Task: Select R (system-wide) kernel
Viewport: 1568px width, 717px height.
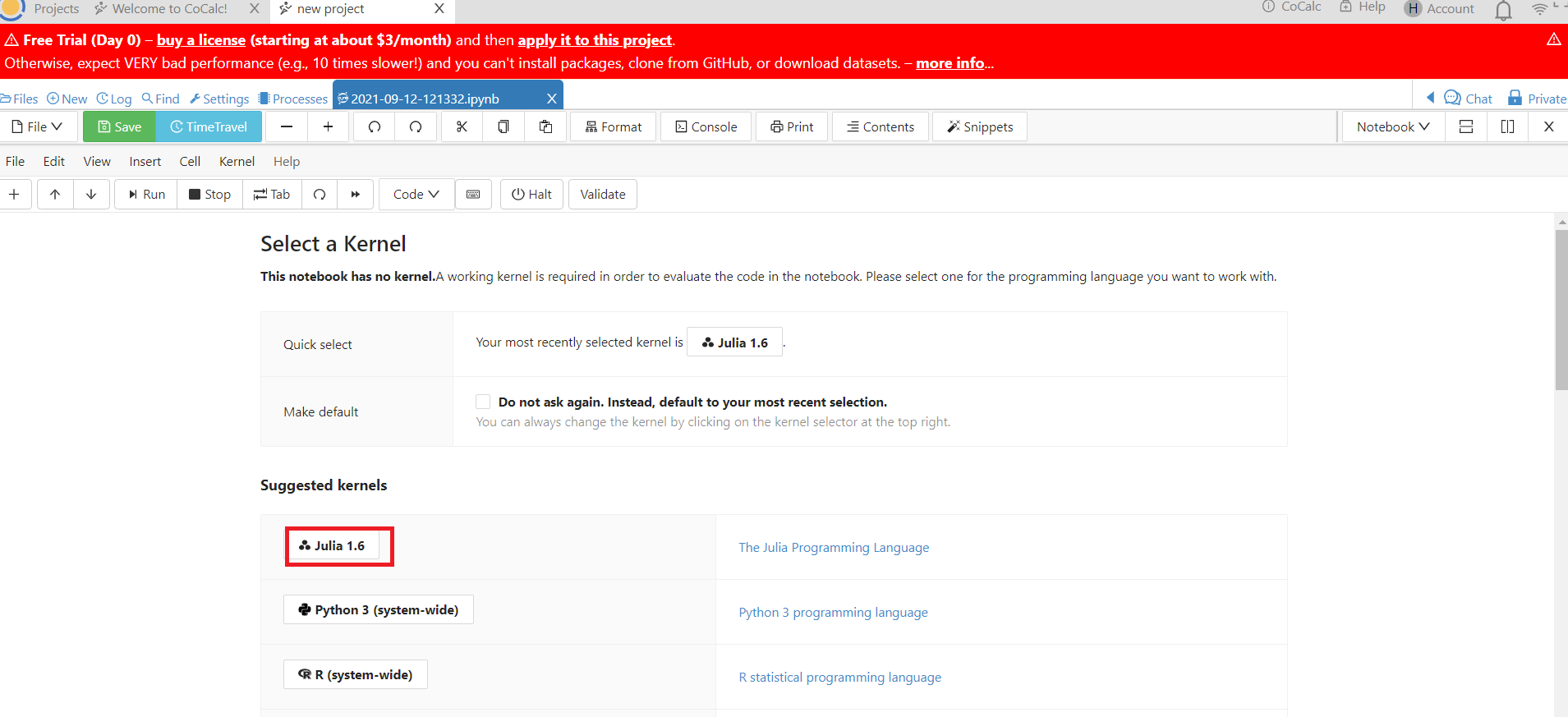Action: [x=356, y=674]
